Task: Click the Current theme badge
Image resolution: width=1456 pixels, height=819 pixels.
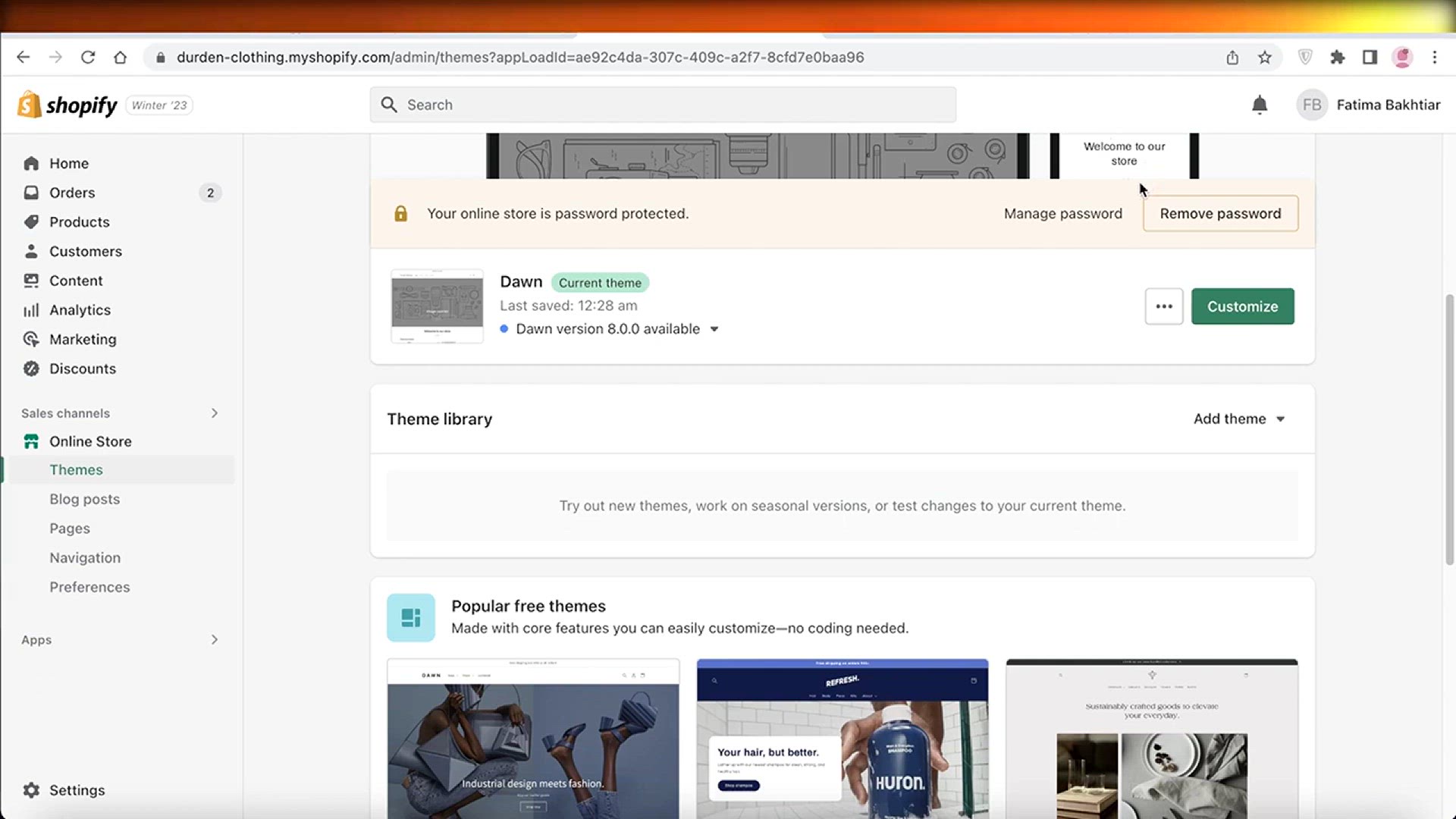Action: pos(600,283)
